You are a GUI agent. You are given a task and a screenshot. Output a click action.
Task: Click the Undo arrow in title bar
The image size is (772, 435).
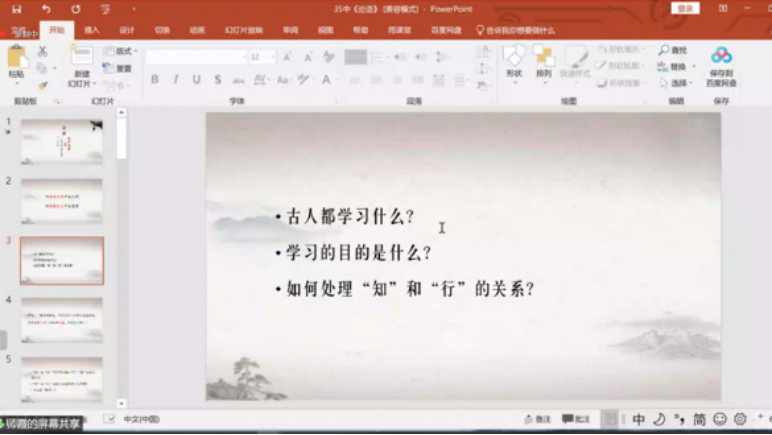point(46,9)
